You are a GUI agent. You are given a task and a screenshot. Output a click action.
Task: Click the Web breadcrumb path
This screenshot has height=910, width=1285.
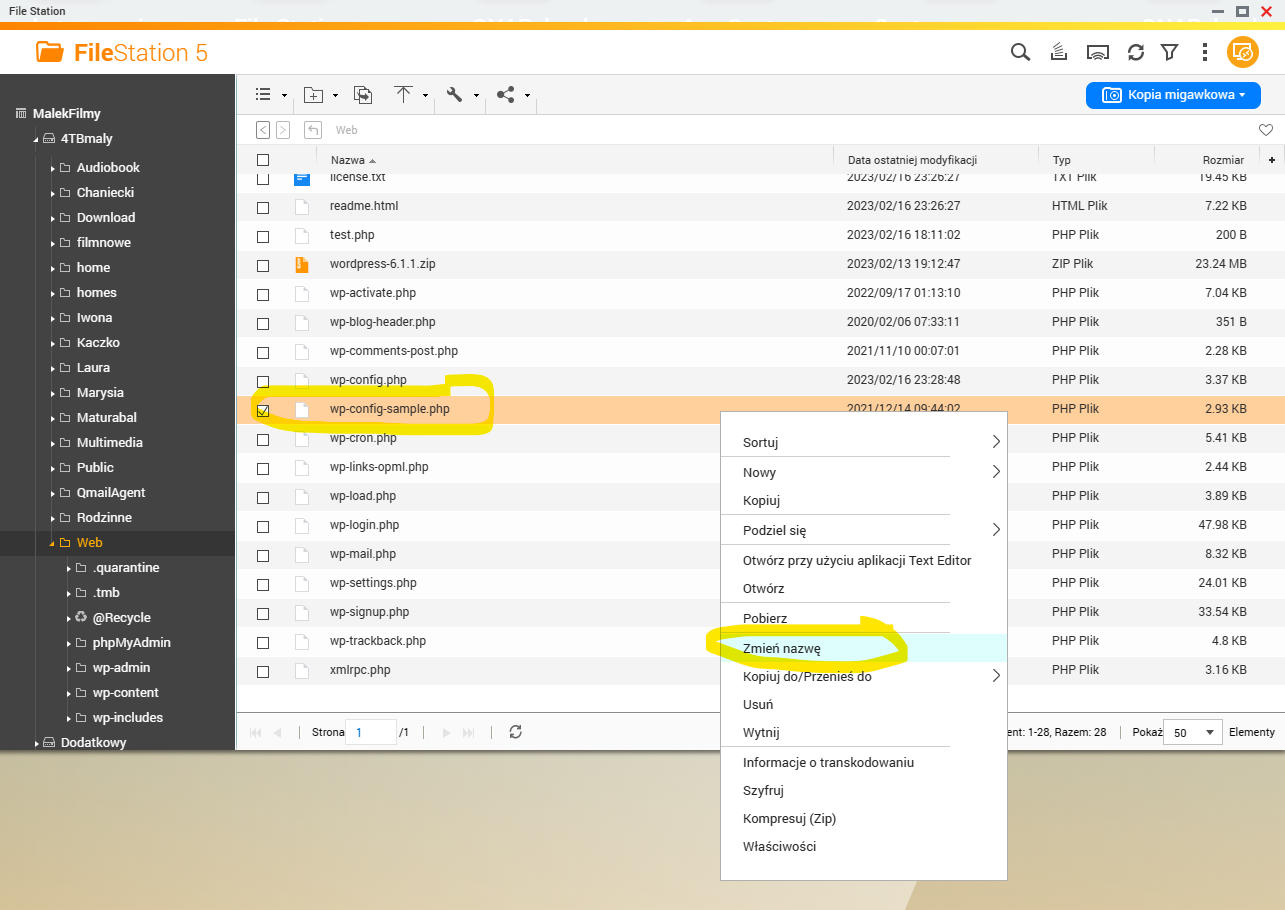pyautogui.click(x=346, y=130)
